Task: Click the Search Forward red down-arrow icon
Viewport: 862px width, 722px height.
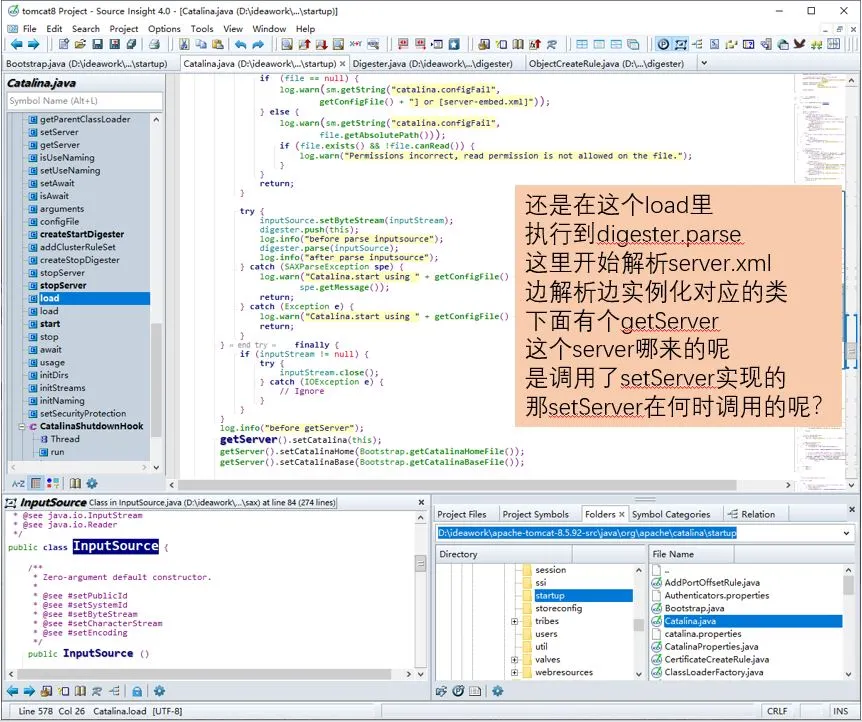Action: [321, 45]
